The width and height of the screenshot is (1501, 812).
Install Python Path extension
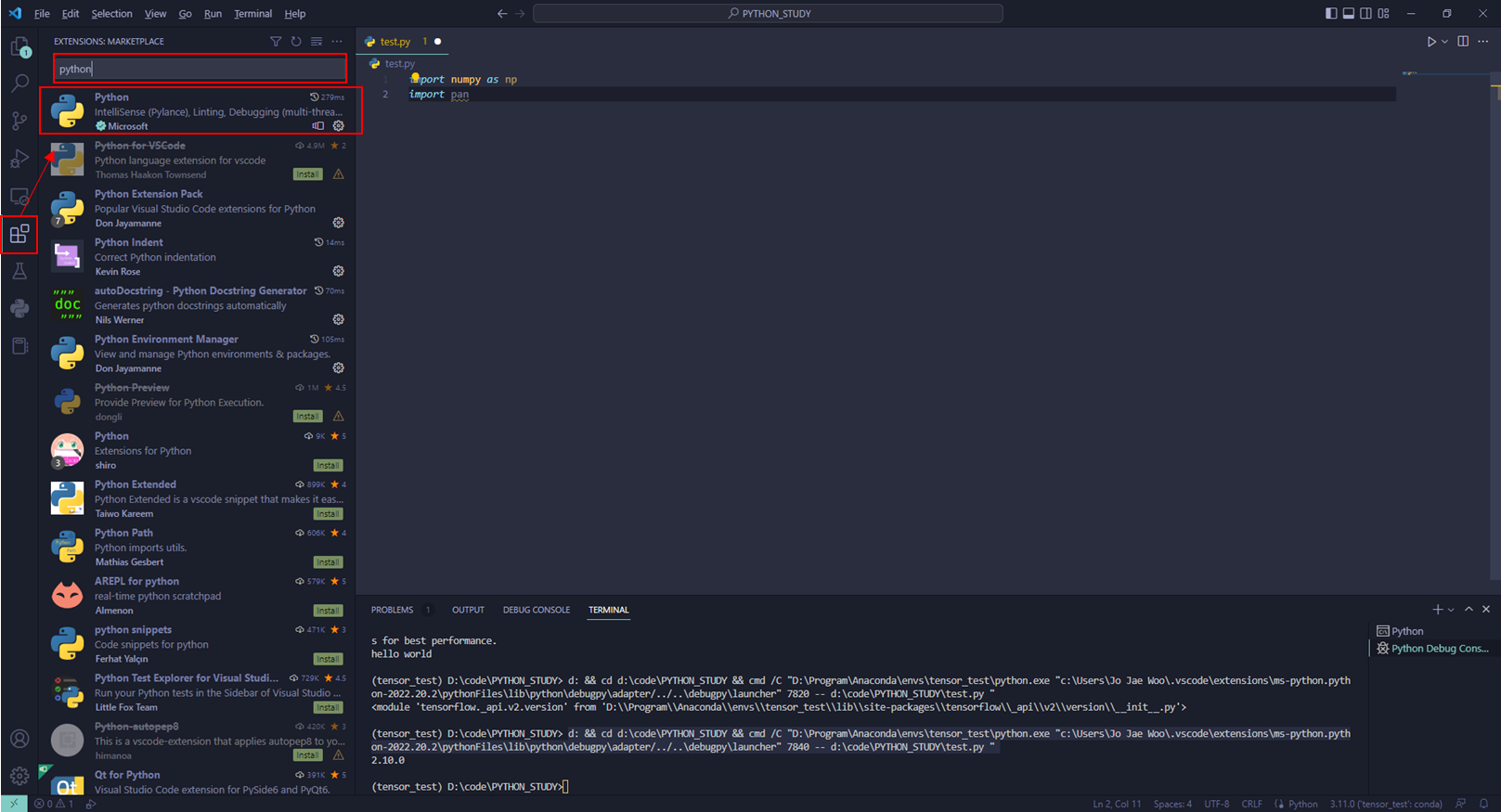click(328, 562)
